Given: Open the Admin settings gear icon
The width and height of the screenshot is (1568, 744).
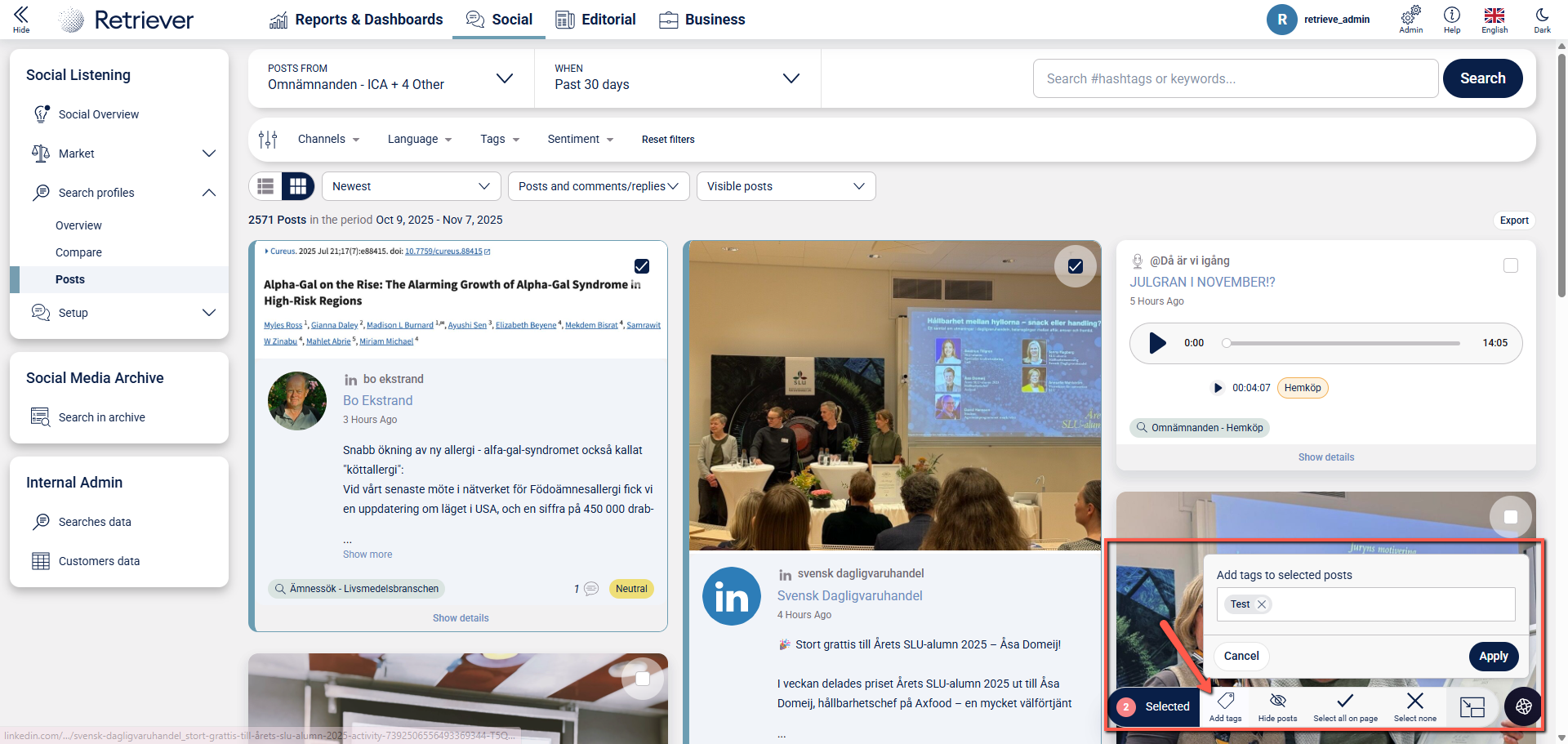Looking at the screenshot, I should click(x=1410, y=19).
